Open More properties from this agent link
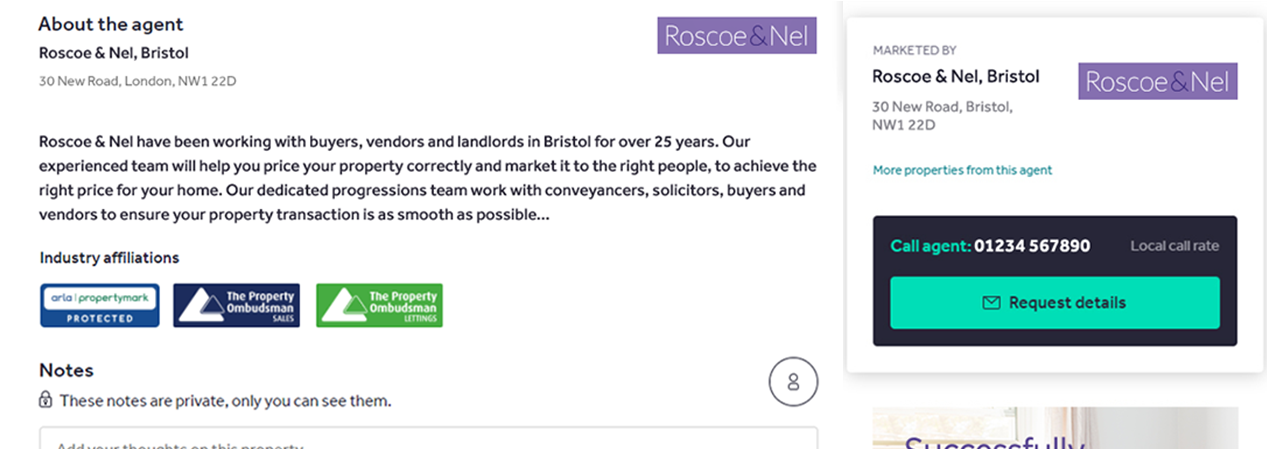 [962, 170]
